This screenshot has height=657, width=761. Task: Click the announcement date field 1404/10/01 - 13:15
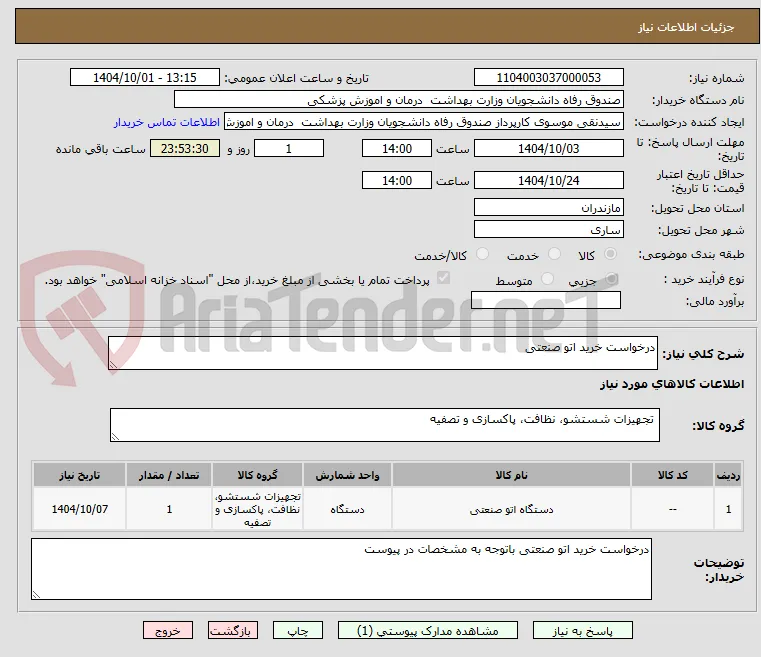tap(145, 78)
